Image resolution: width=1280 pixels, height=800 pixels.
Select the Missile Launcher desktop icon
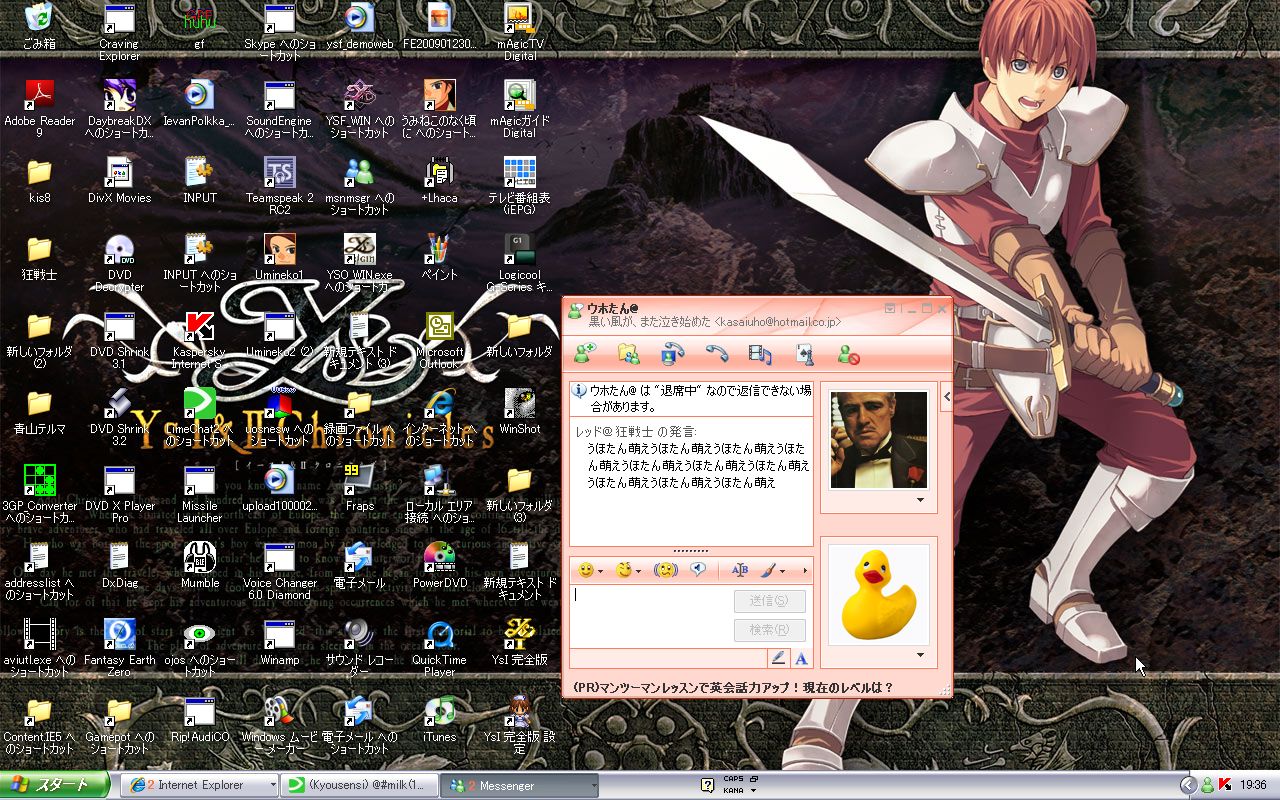(x=199, y=494)
